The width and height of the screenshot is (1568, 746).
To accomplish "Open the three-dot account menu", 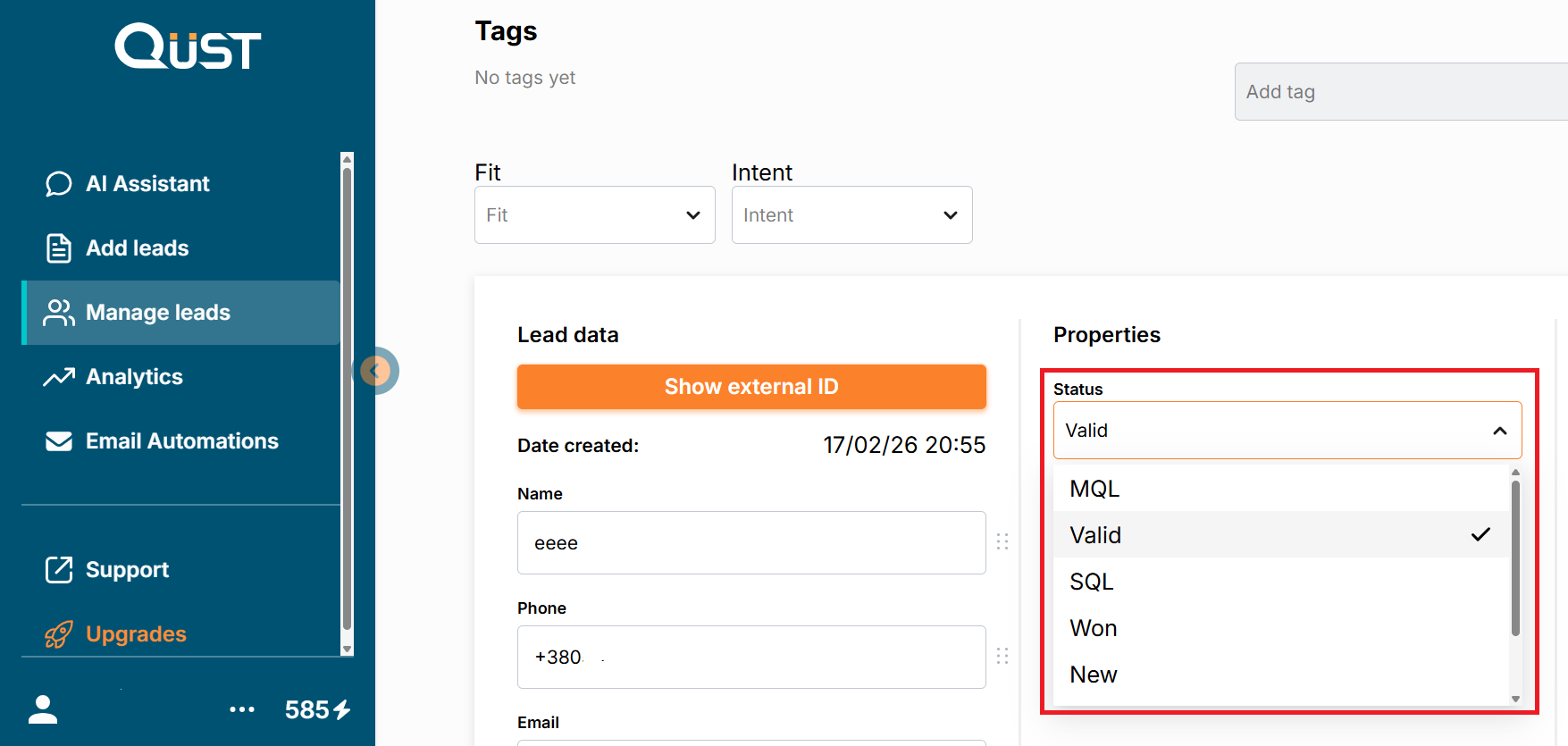I will click(x=242, y=709).
